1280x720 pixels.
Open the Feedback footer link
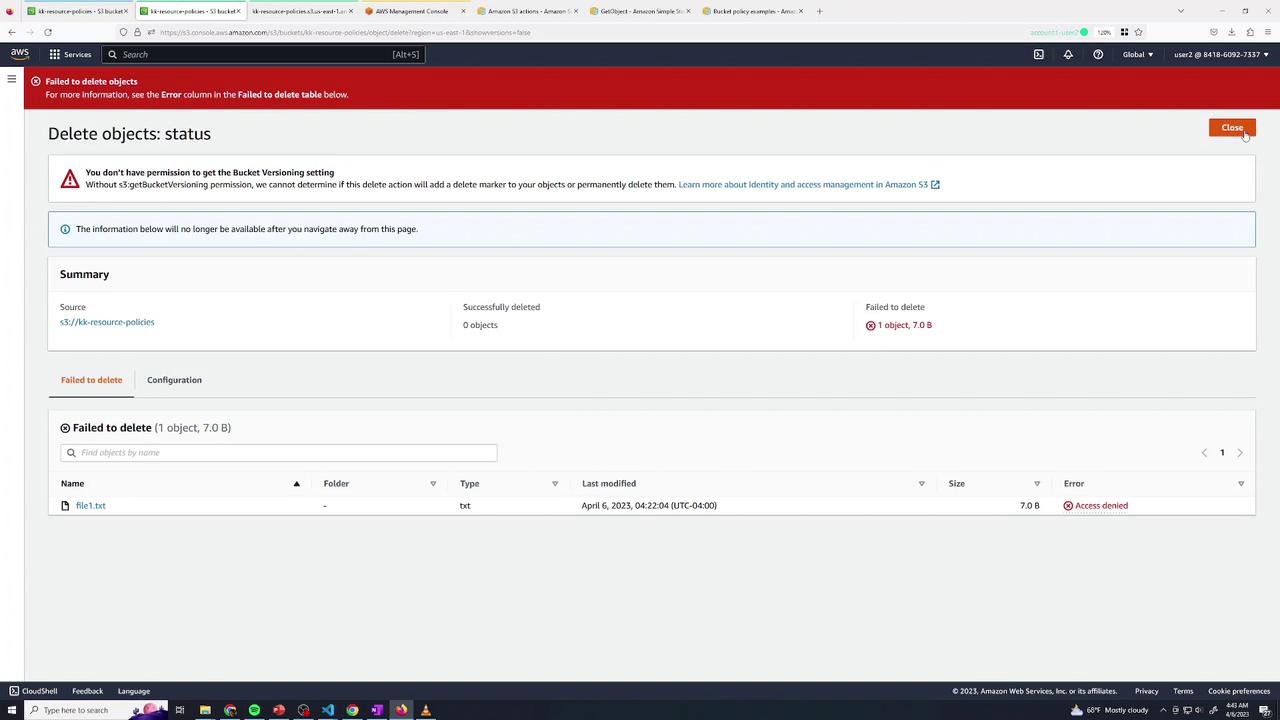(87, 691)
